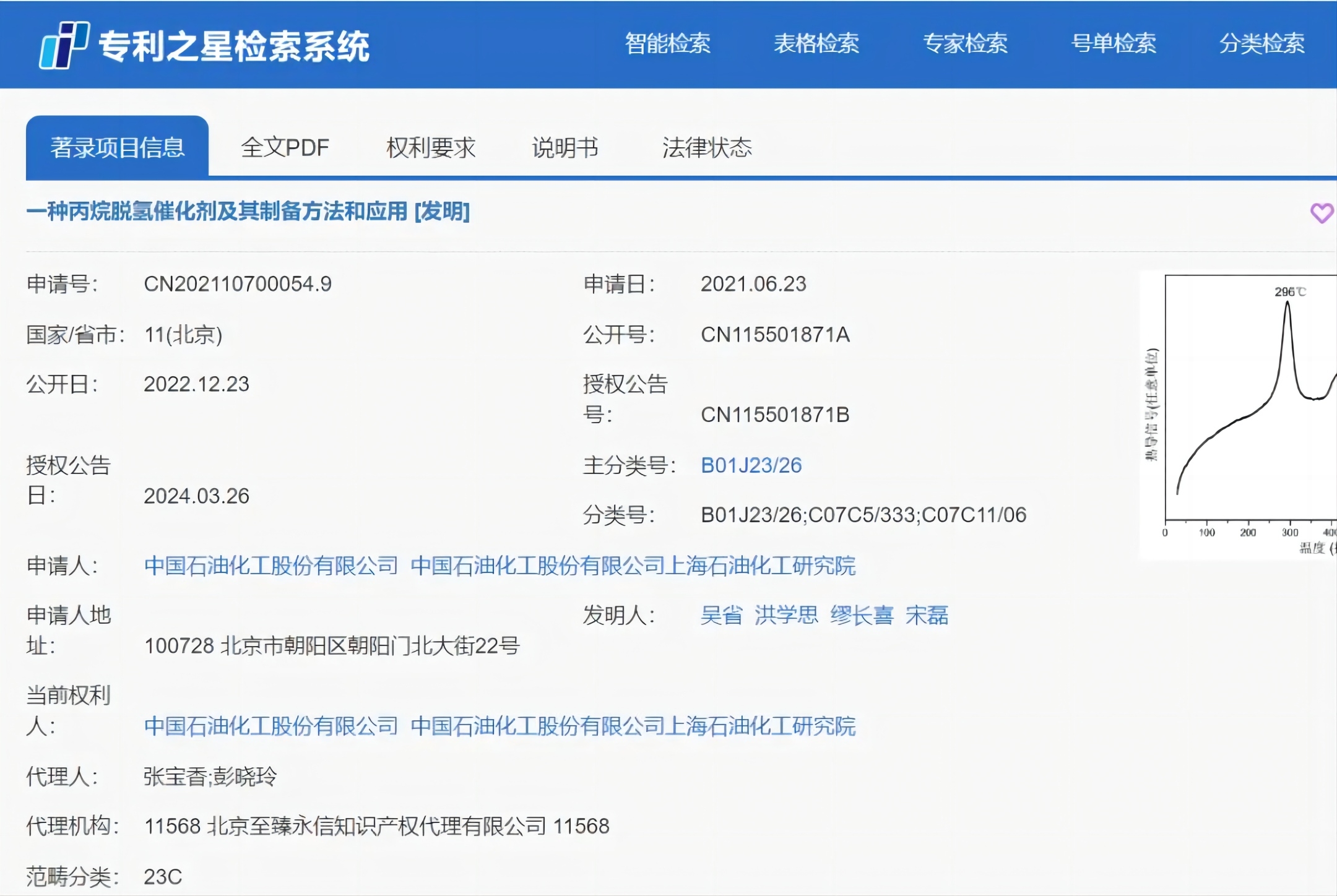This screenshot has width=1337, height=896.
Task: Click inventor link 宋磊
Action: coord(927,615)
